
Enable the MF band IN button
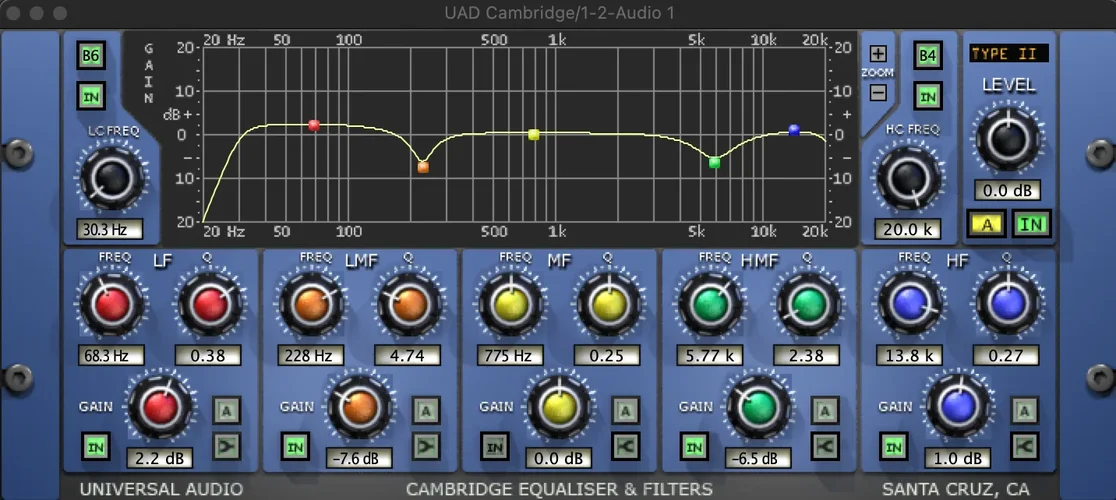point(493,446)
